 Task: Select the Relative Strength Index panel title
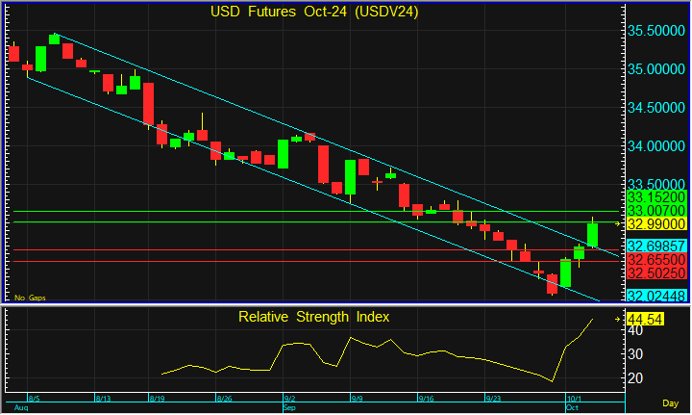[x=314, y=317]
